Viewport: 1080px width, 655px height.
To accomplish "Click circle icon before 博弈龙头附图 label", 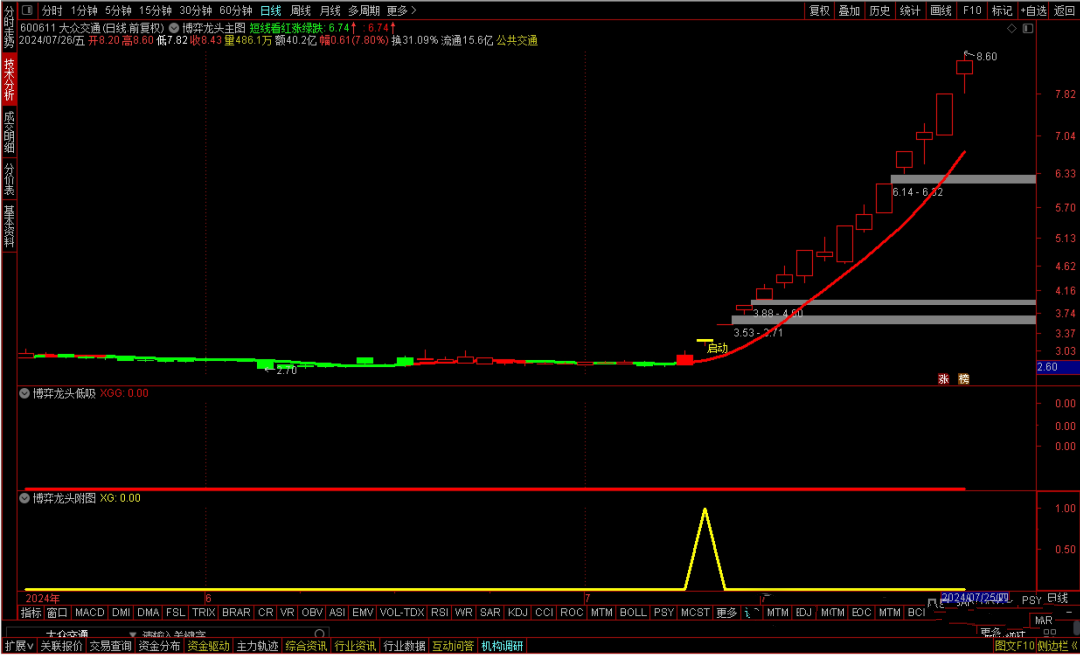I will 24,497.
